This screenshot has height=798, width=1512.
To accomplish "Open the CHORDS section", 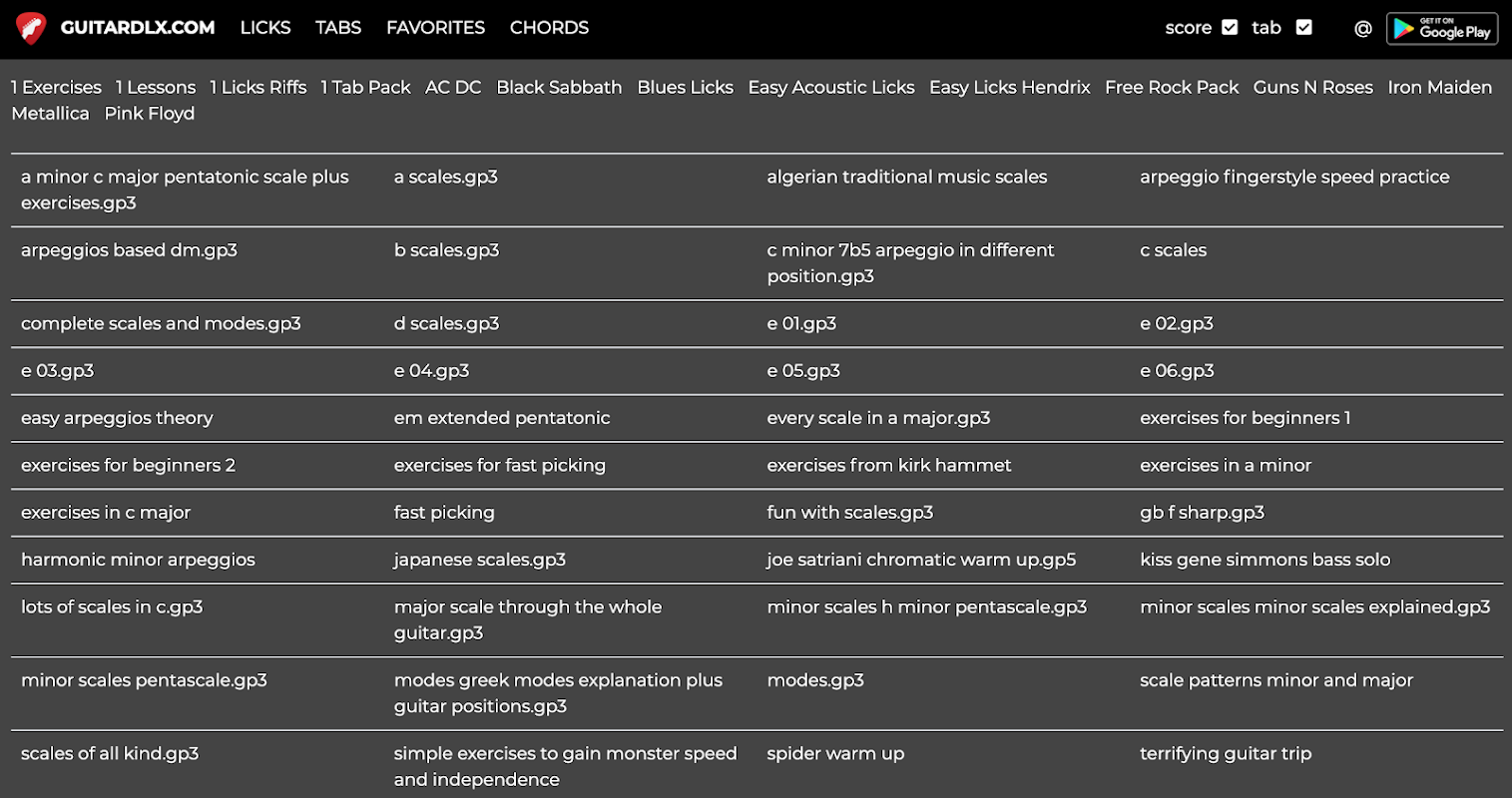I will 549,28.
